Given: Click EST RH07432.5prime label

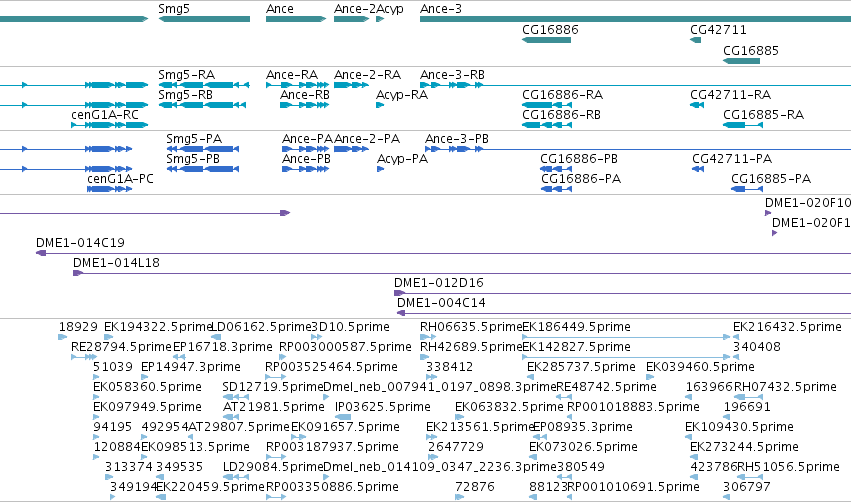Looking at the screenshot, I should click(785, 386).
